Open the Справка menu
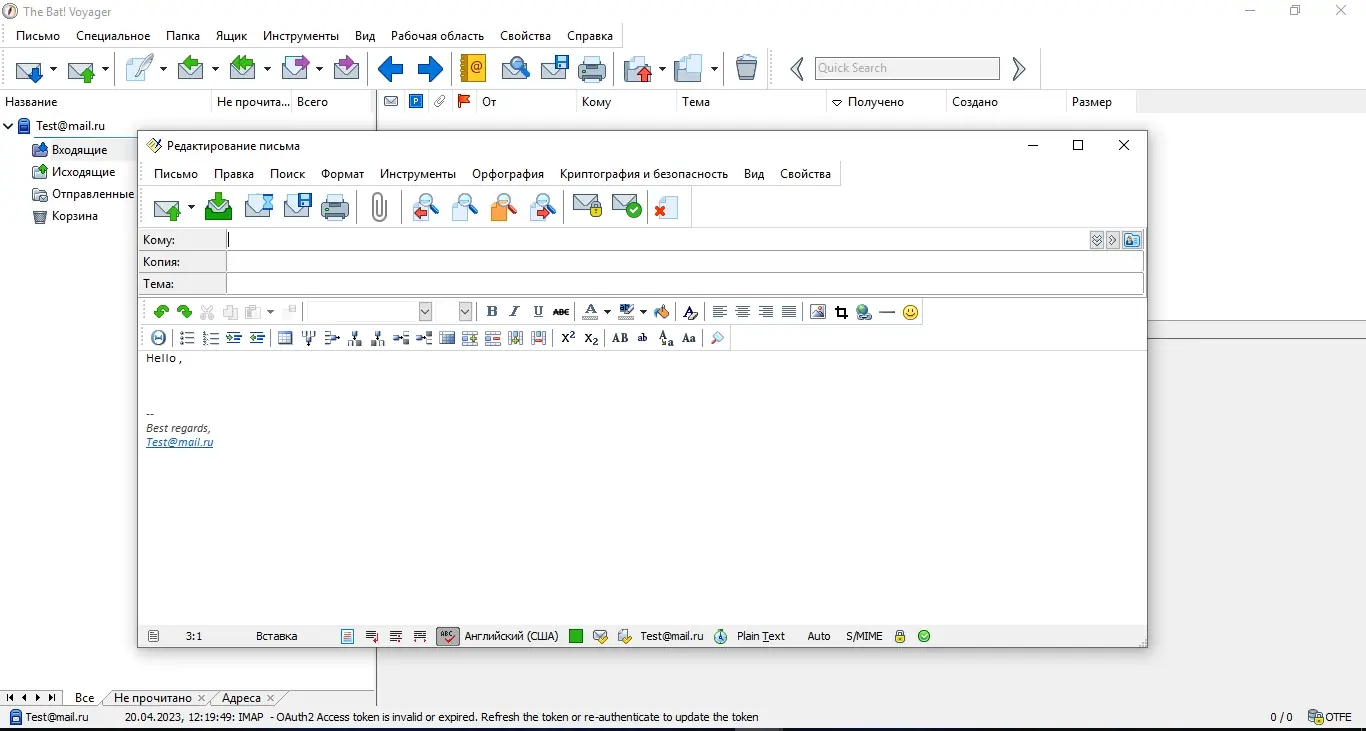The height and width of the screenshot is (731, 1366). (590, 36)
